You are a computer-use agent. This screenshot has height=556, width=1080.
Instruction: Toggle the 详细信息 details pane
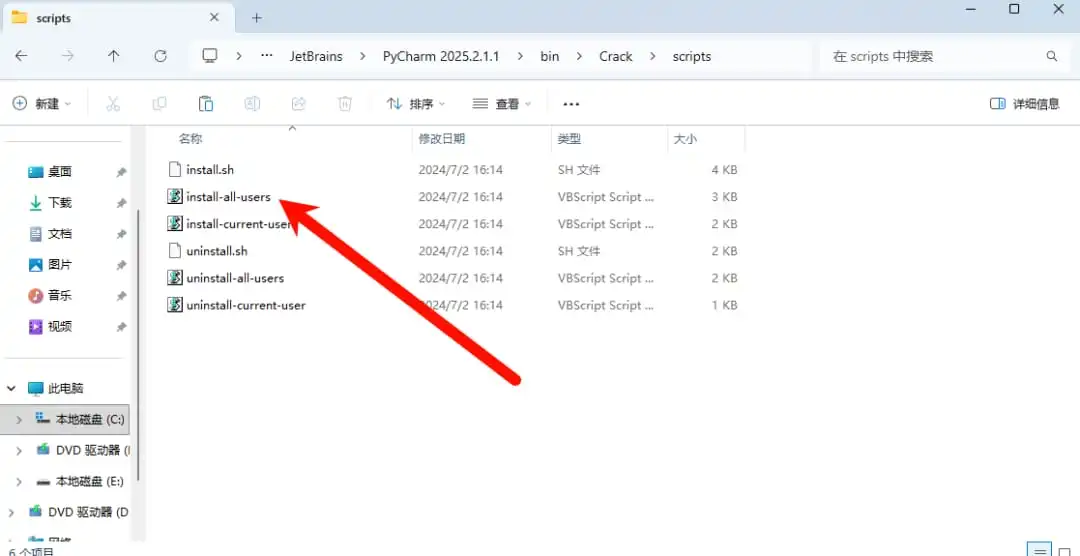[x=1024, y=104]
